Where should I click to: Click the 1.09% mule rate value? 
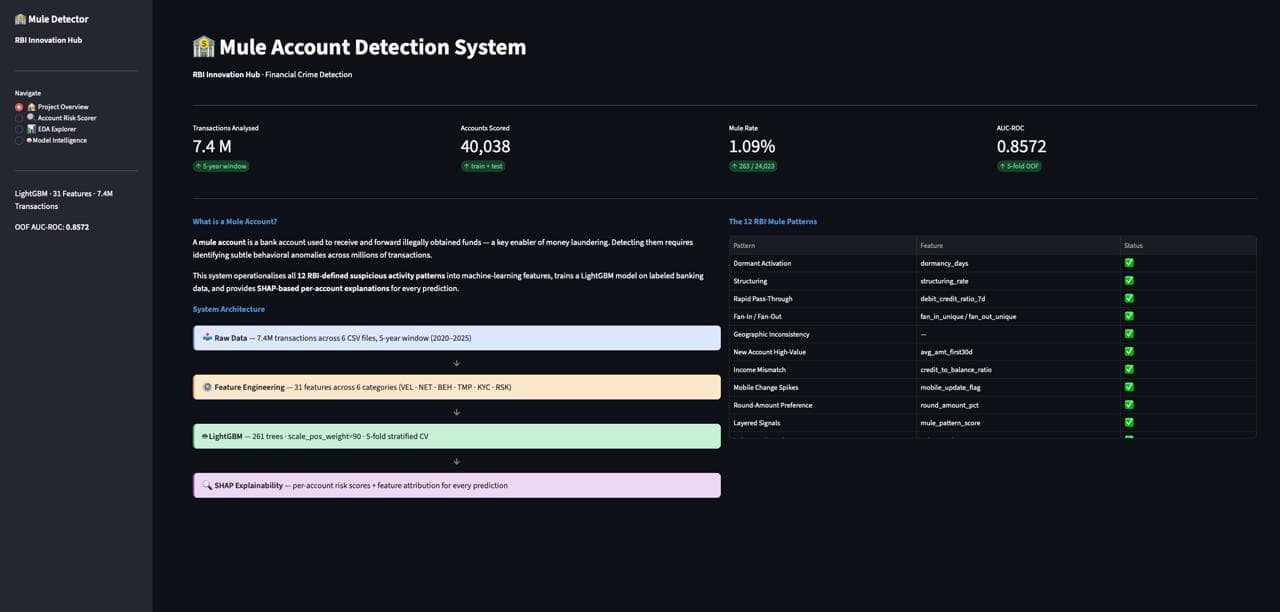(752, 146)
